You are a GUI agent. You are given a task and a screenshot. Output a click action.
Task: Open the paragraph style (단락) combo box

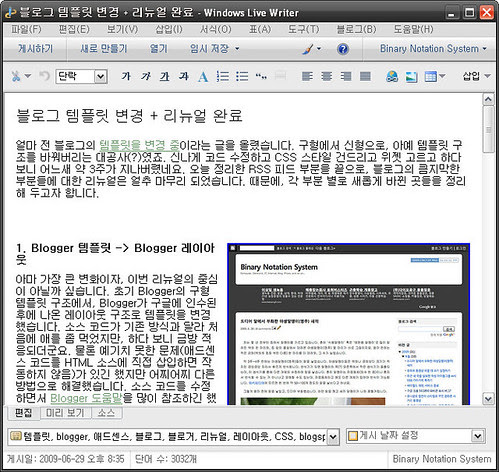pos(82,76)
